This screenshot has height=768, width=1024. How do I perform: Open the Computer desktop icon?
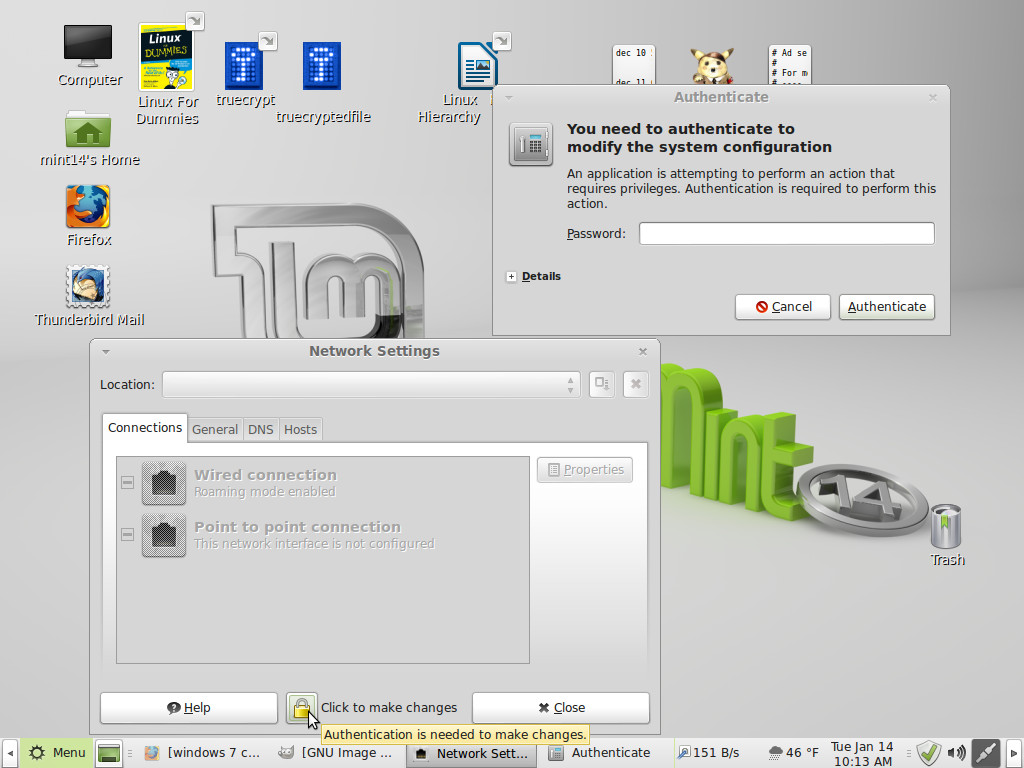pos(89,46)
